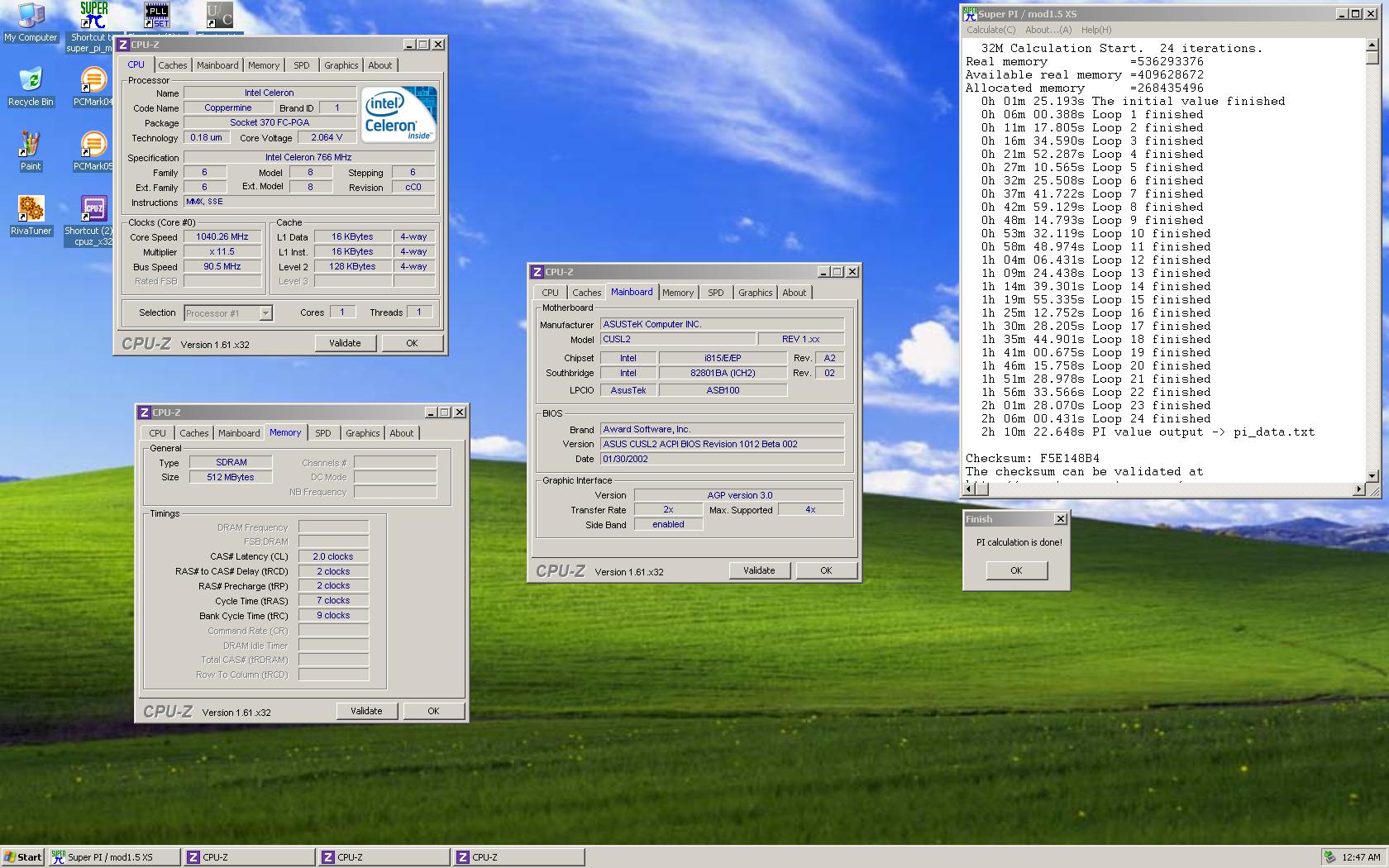Open the Processor #1 selection dropdown
1389x868 pixels.
coord(265,313)
